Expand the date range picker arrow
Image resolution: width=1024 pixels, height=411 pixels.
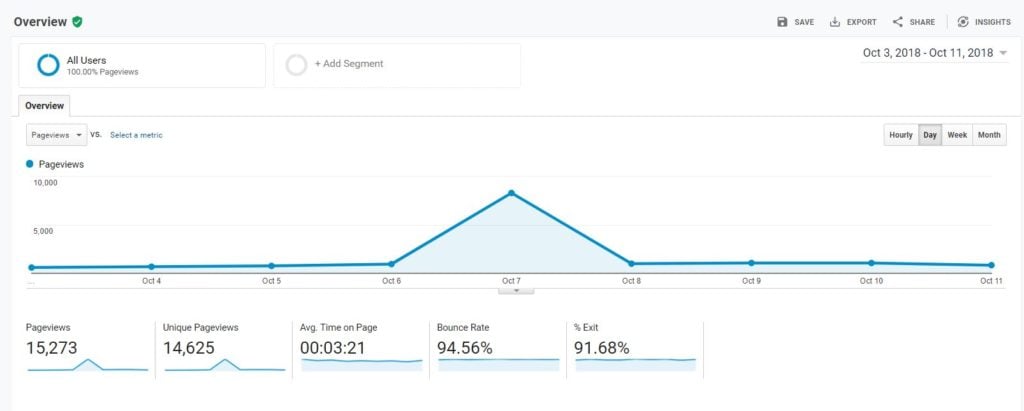pyautogui.click(x=1003, y=54)
